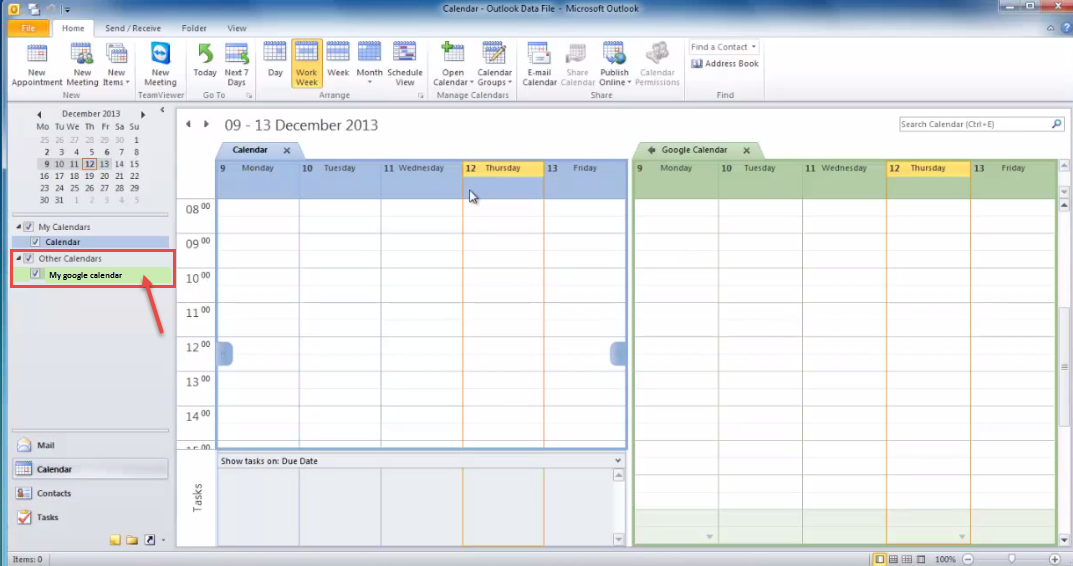The image size is (1073, 566).
Task: Collapse the Other Calendars group
Action: [x=18, y=258]
